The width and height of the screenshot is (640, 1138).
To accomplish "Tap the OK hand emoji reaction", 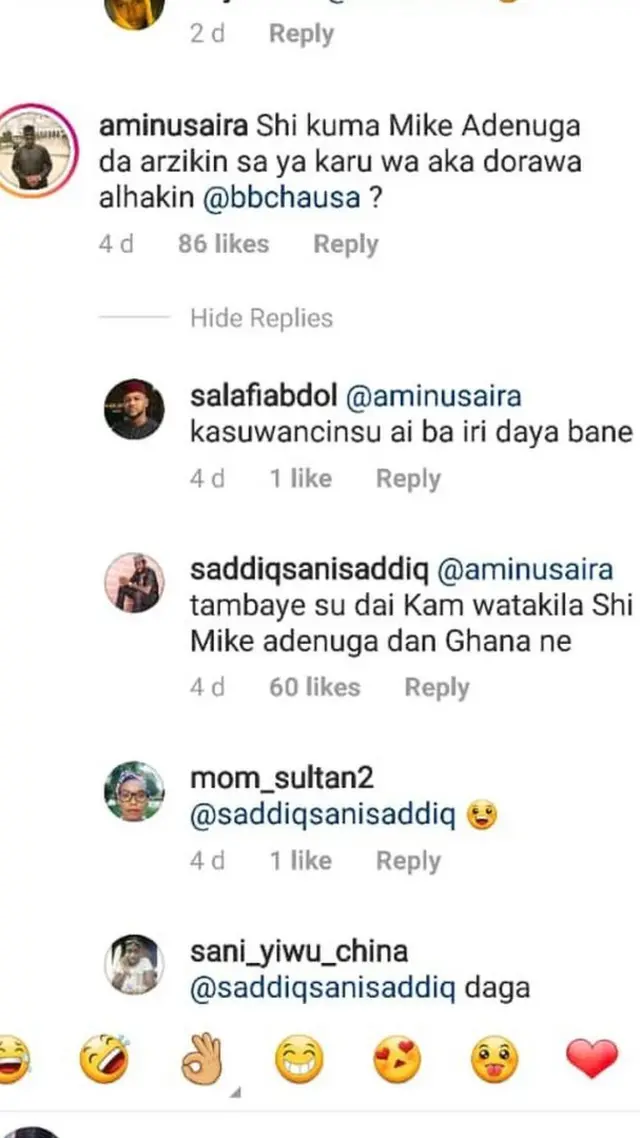I will tap(202, 1060).
